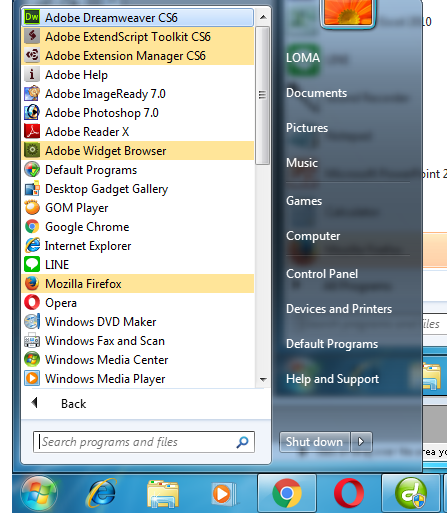447x513 pixels.
Task: Click the Mozilla Firefox icon
Action: click(32, 283)
